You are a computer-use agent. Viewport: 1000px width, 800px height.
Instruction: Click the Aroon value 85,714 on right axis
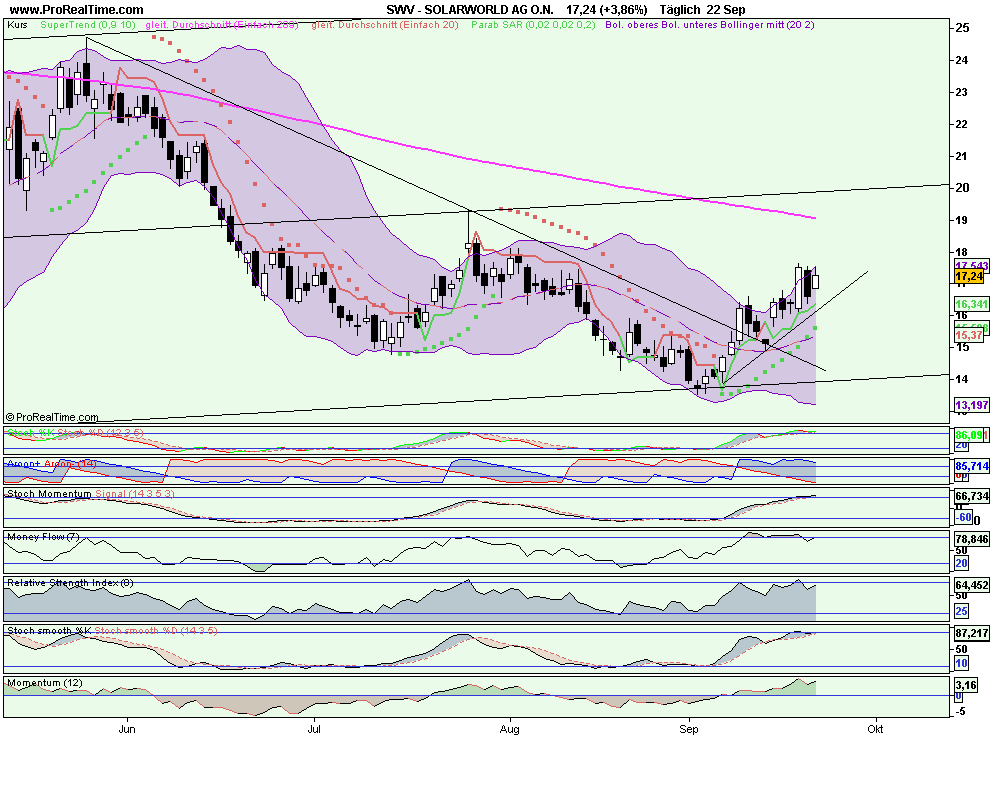pyautogui.click(x=971, y=466)
